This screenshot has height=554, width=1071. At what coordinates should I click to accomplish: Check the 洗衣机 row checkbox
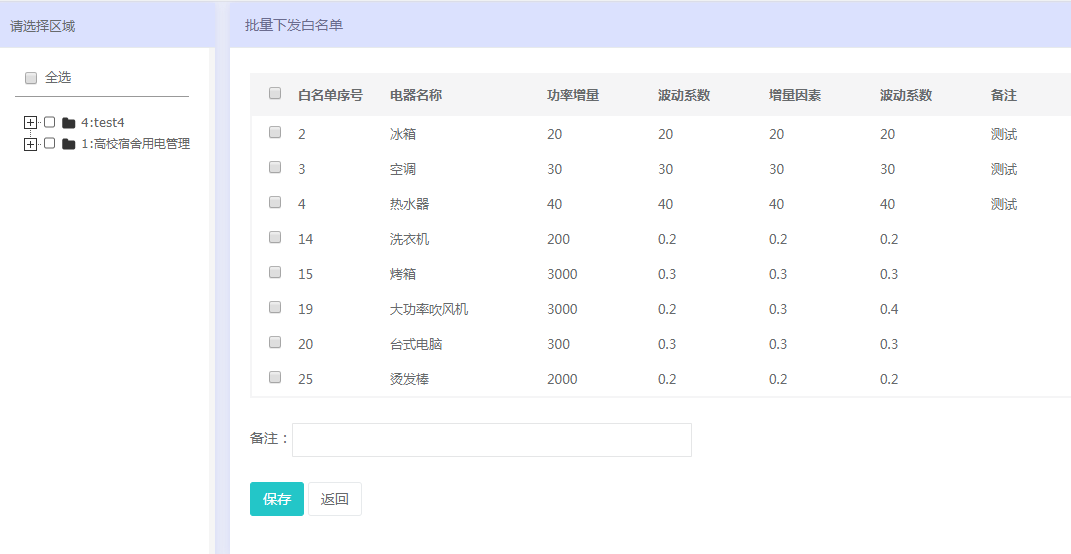click(275, 237)
